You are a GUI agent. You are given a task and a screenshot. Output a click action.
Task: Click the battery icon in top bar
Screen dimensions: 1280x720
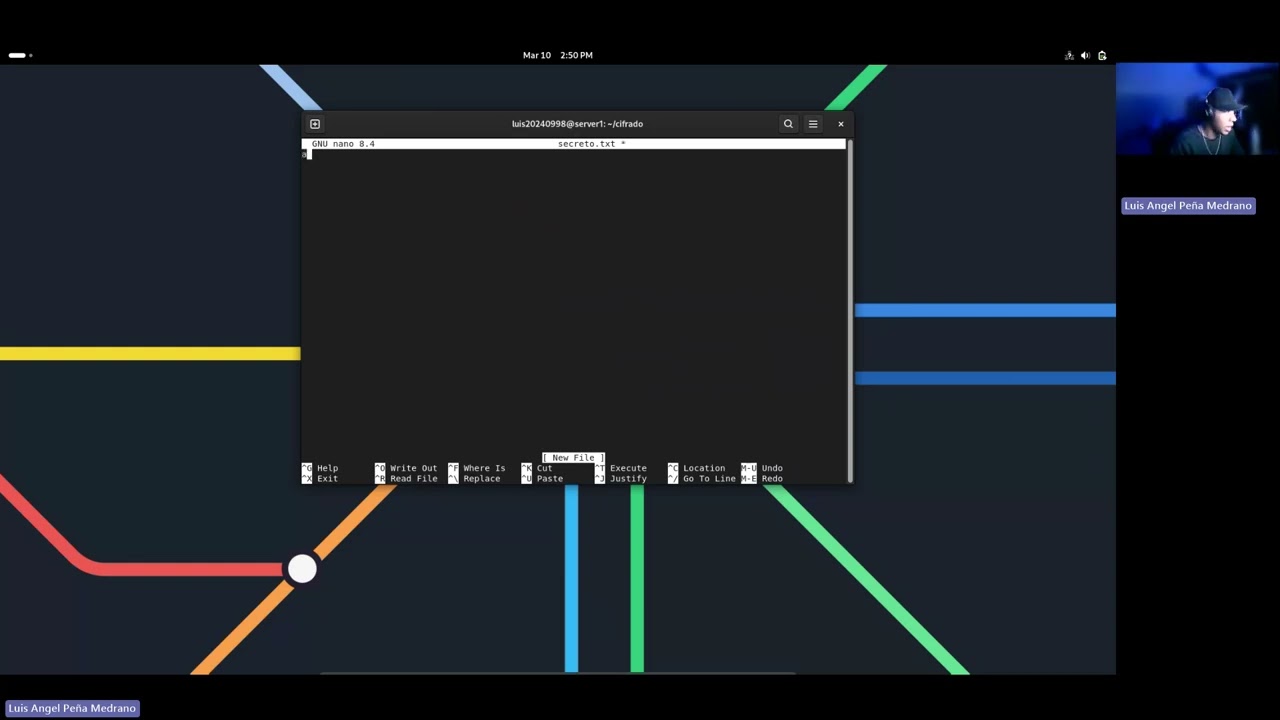coord(1102,55)
